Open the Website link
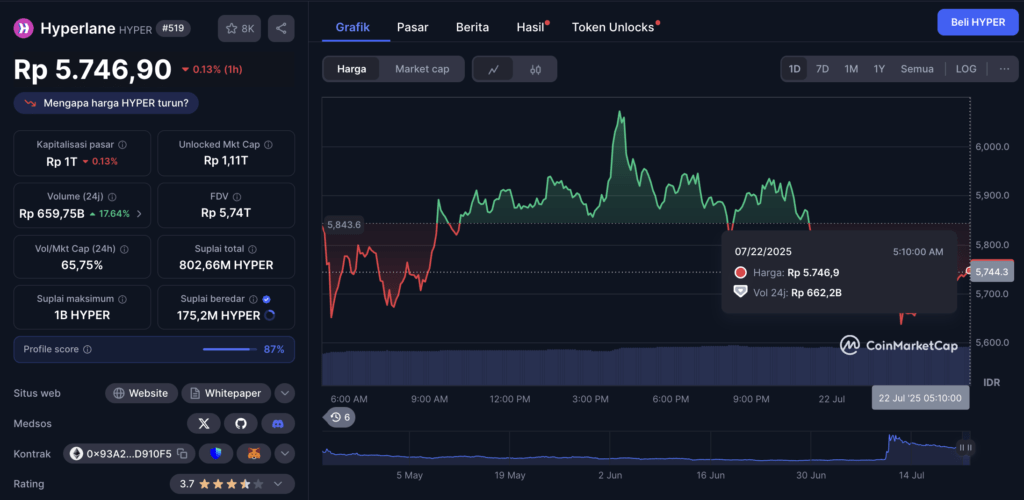The height and width of the screenshot is (500, 1024). pyautogui.click(x=142, y=394)
